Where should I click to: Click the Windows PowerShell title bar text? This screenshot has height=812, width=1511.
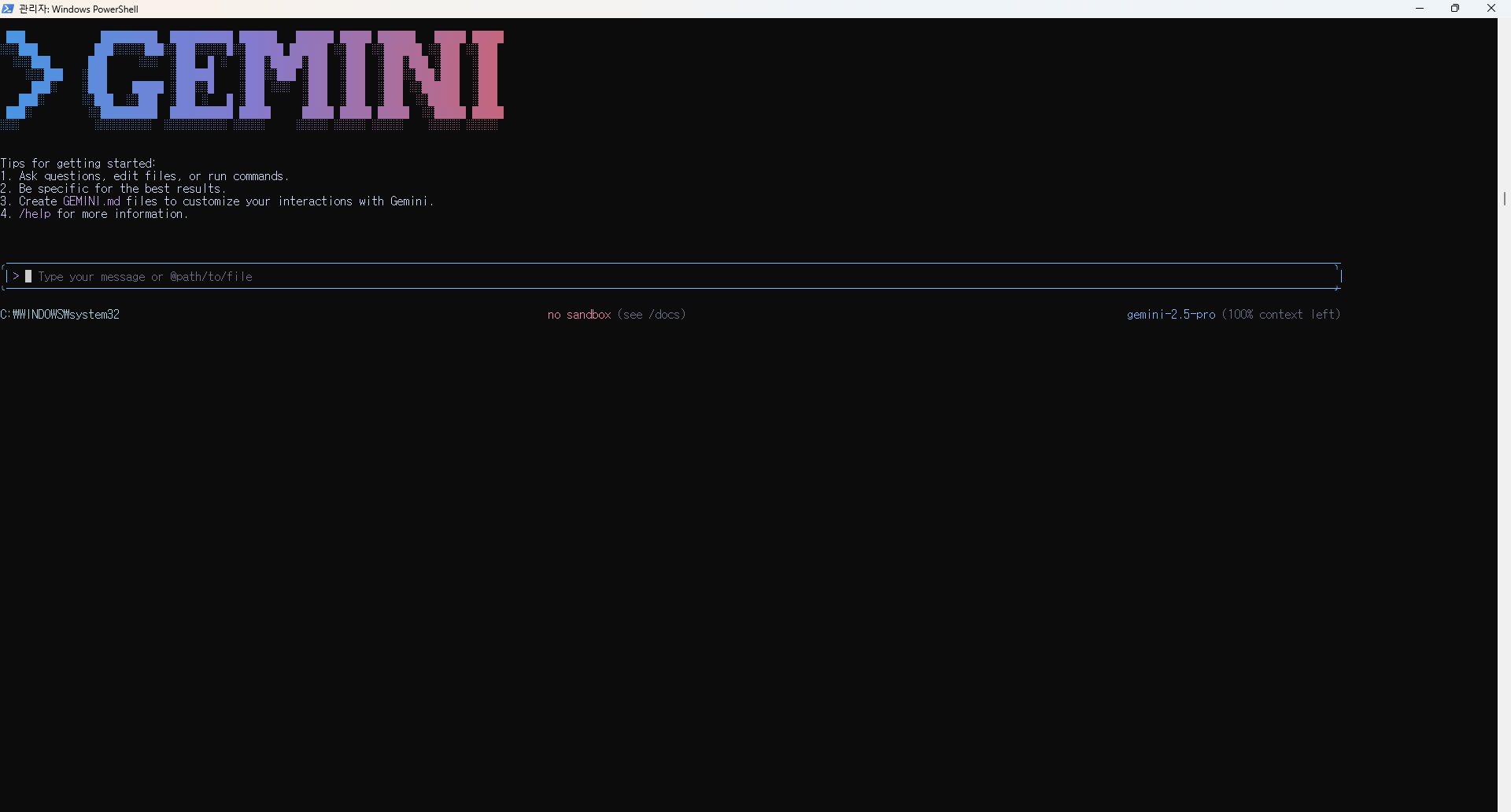click(77, 9)
